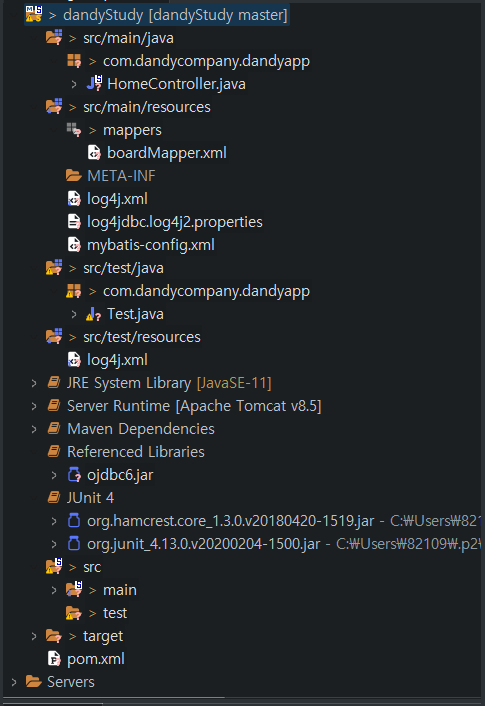The image size is (485, 706).
Task: Click the JUnit 4 library icon
Action: click(54, 498)
